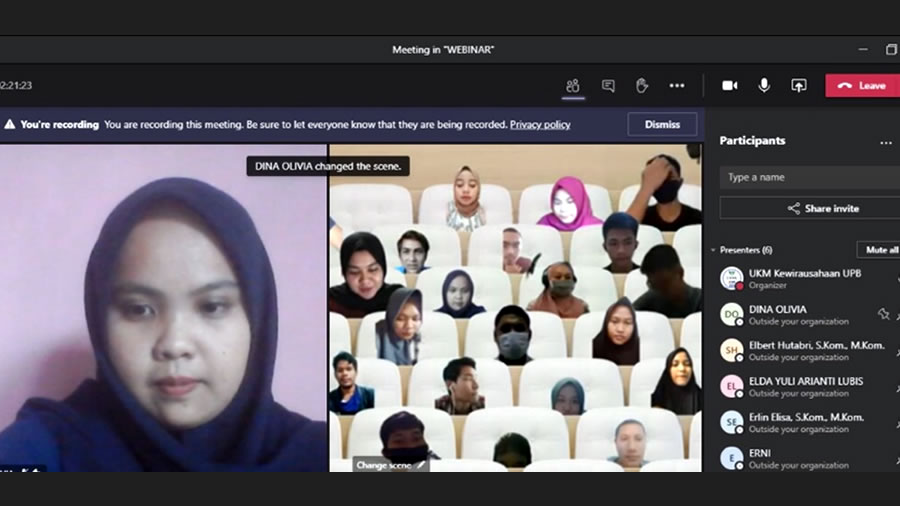Click the Share invite button
This screenshot has height=506, width=900.
808,208
